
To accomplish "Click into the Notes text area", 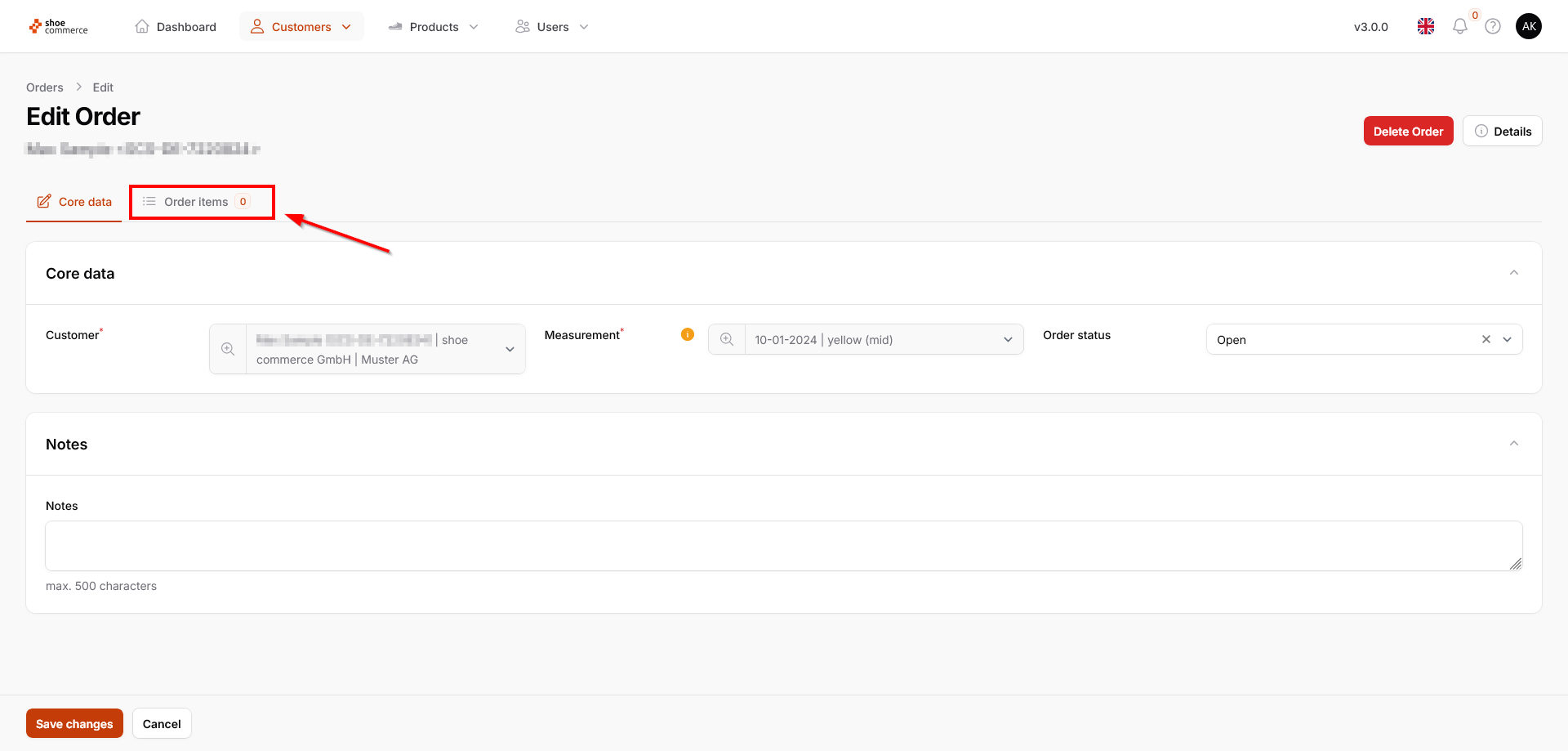I will (x=783, y=546).
